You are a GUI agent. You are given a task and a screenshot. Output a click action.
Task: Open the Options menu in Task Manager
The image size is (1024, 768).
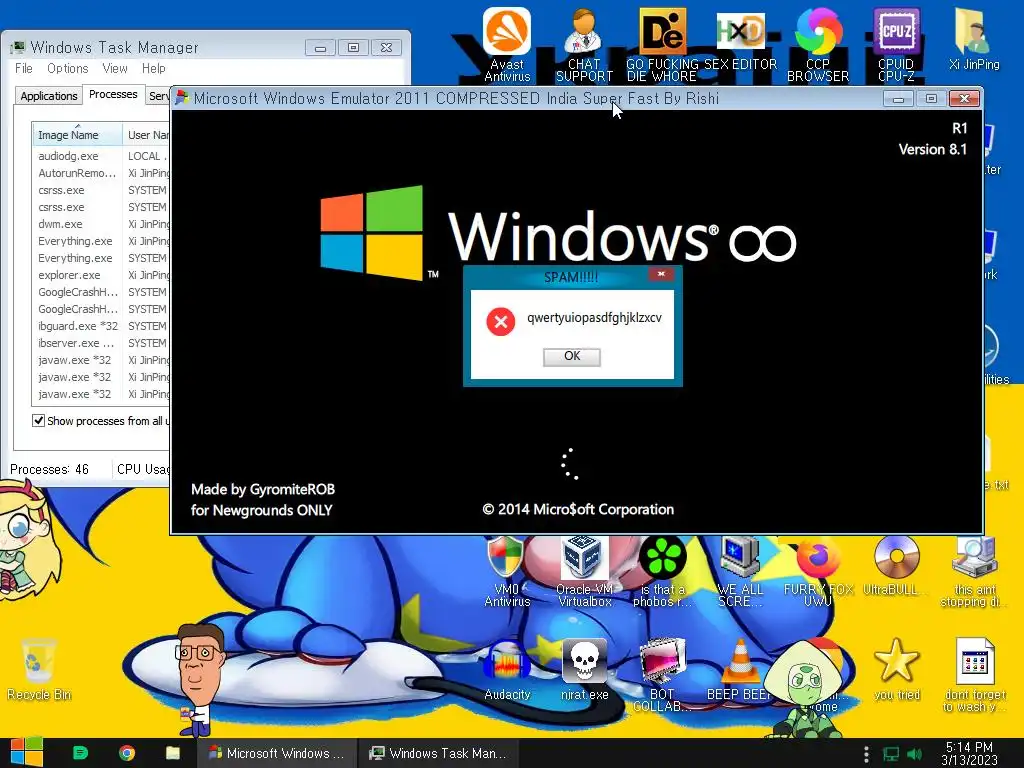[x=67, y=68]
